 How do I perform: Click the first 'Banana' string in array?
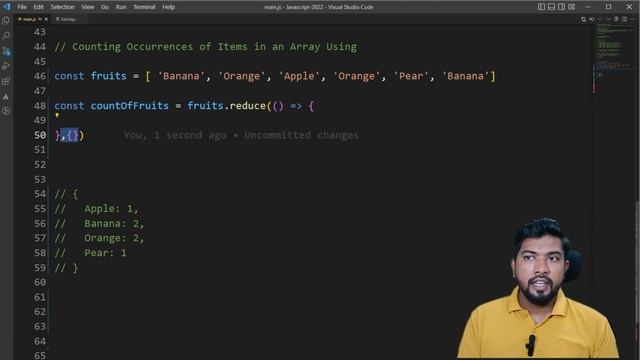[181, 76]
